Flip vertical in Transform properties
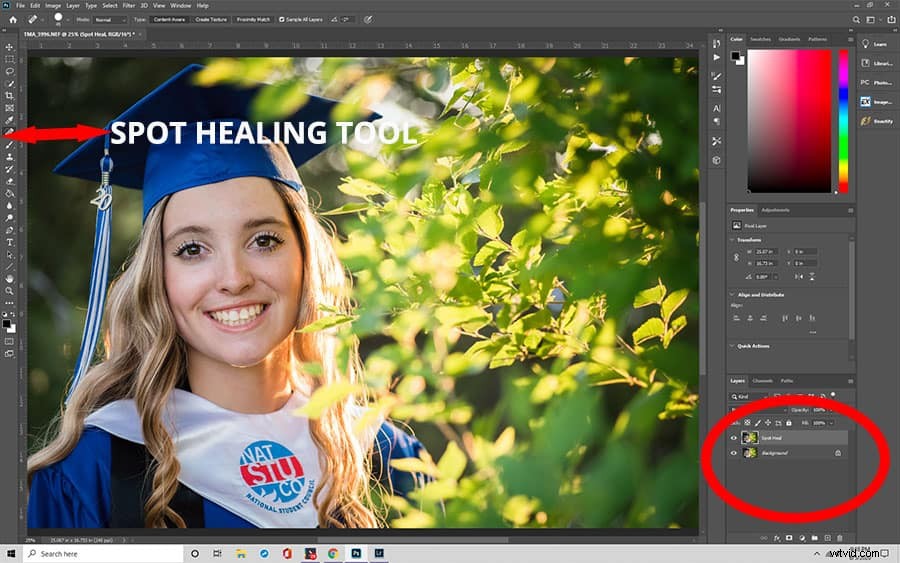 click(812, 277)
